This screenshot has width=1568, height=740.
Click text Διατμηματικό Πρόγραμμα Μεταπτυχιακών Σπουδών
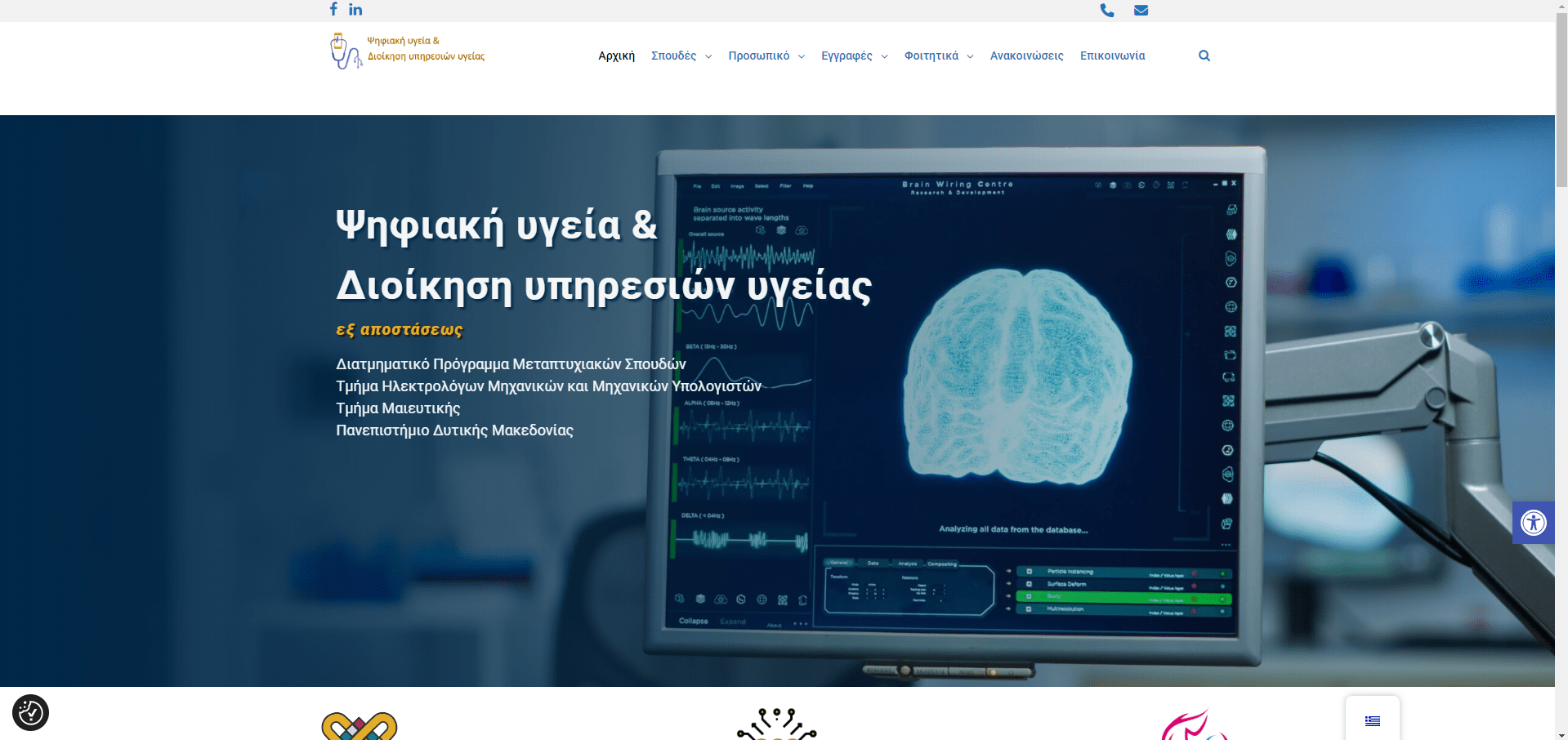tap(511, 364)
